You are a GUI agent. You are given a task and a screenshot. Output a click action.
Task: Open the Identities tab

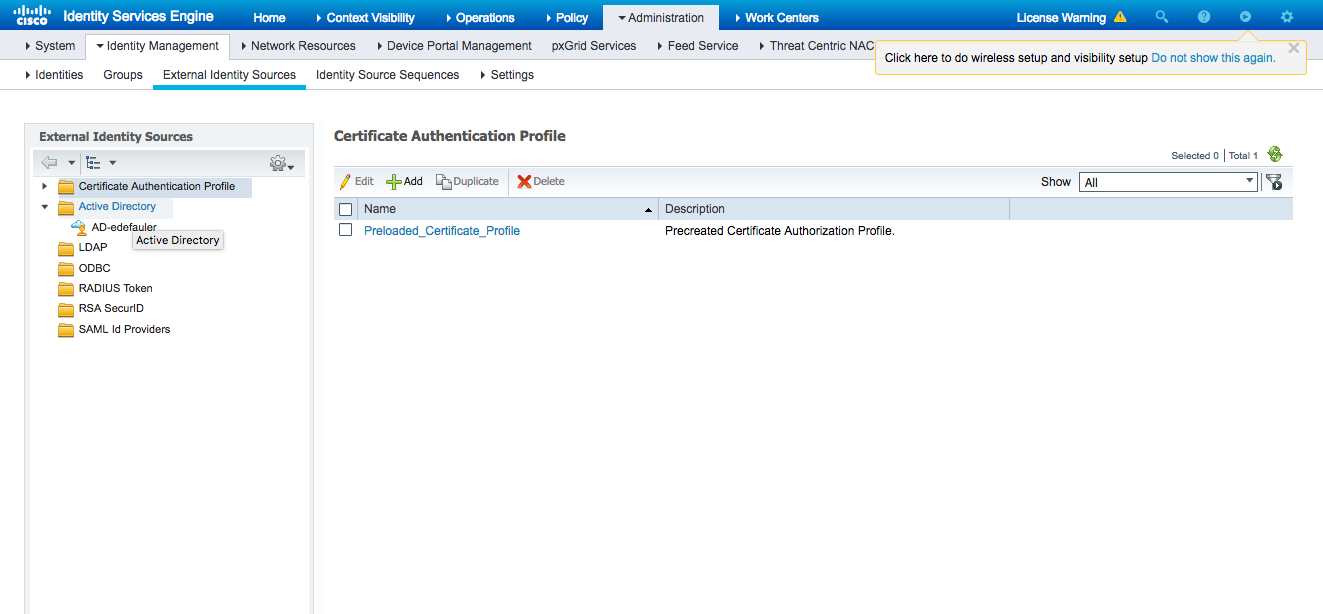pyautogui.click(x=54, y=75)
